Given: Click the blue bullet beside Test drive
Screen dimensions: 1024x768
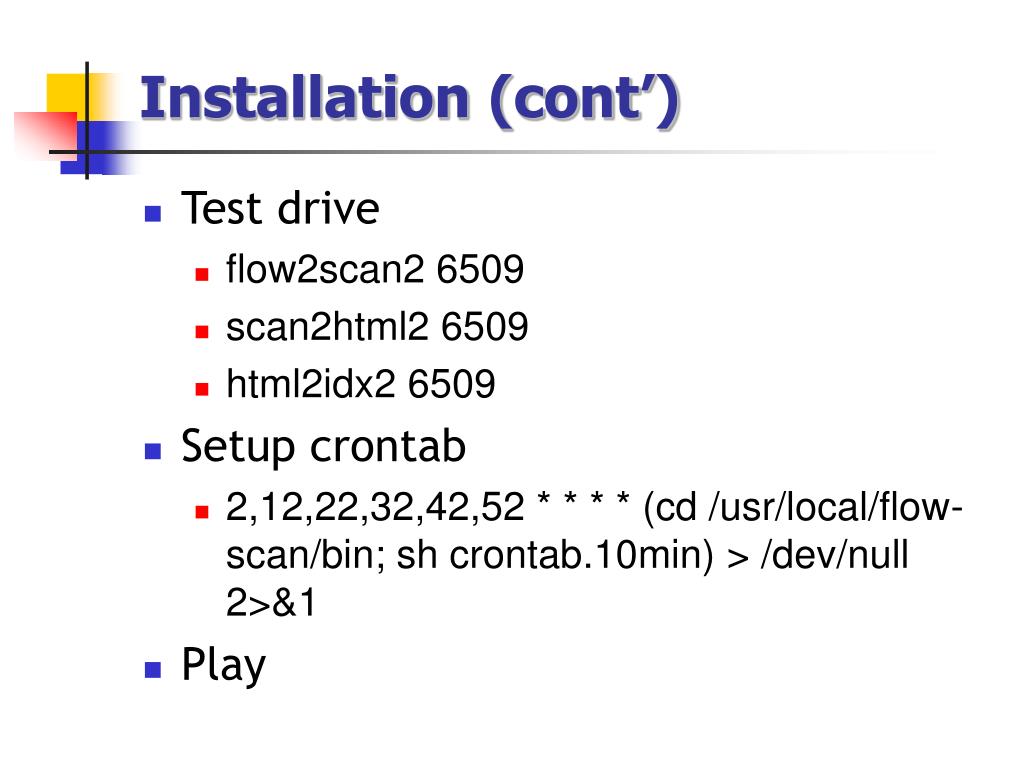Looking at the screenshot, I should 153,214.
